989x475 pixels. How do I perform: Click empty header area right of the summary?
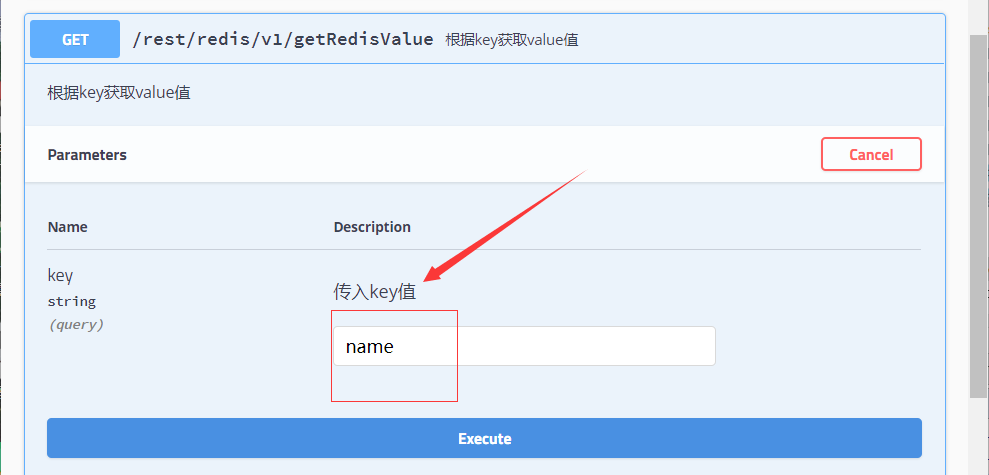coord(760,40)
